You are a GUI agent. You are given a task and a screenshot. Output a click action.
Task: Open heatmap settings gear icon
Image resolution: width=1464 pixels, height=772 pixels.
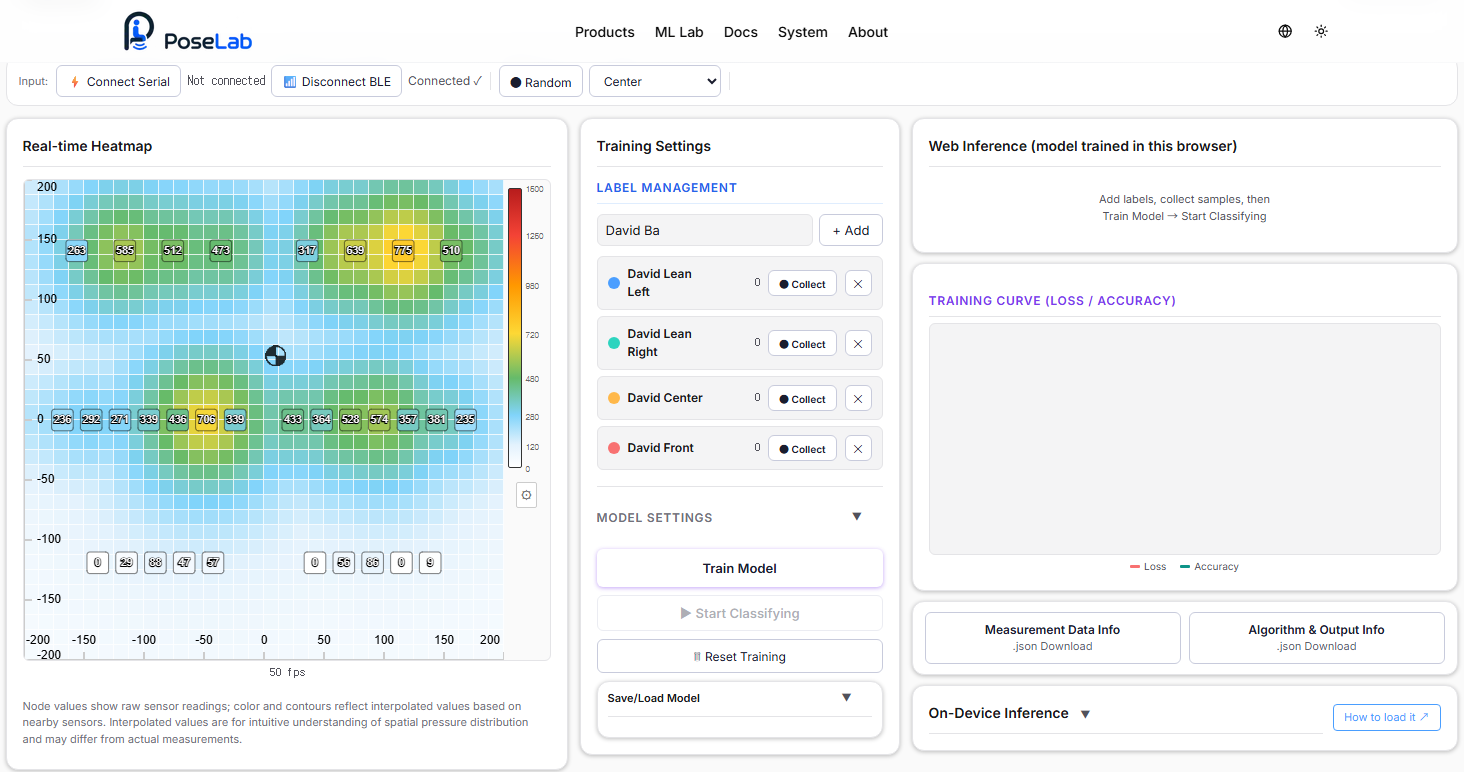pos(527,495)
